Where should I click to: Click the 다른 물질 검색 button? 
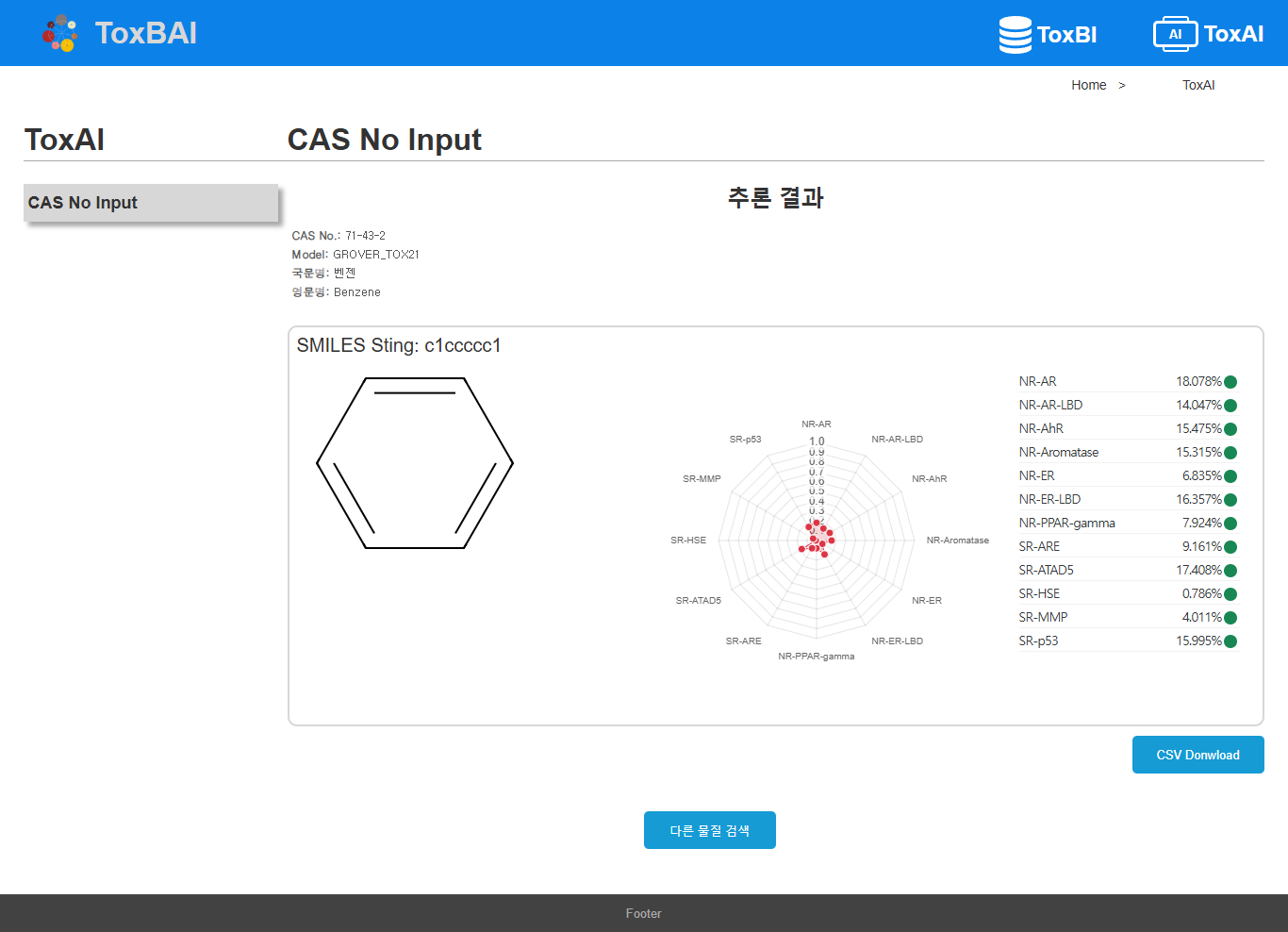[x=709, y=830]
